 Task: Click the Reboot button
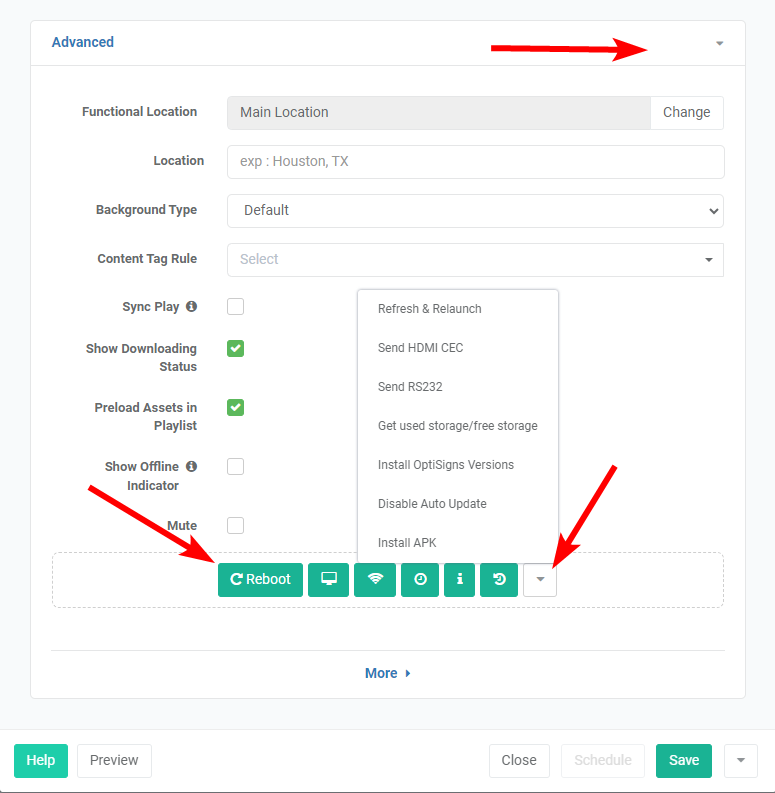[261, 580]
